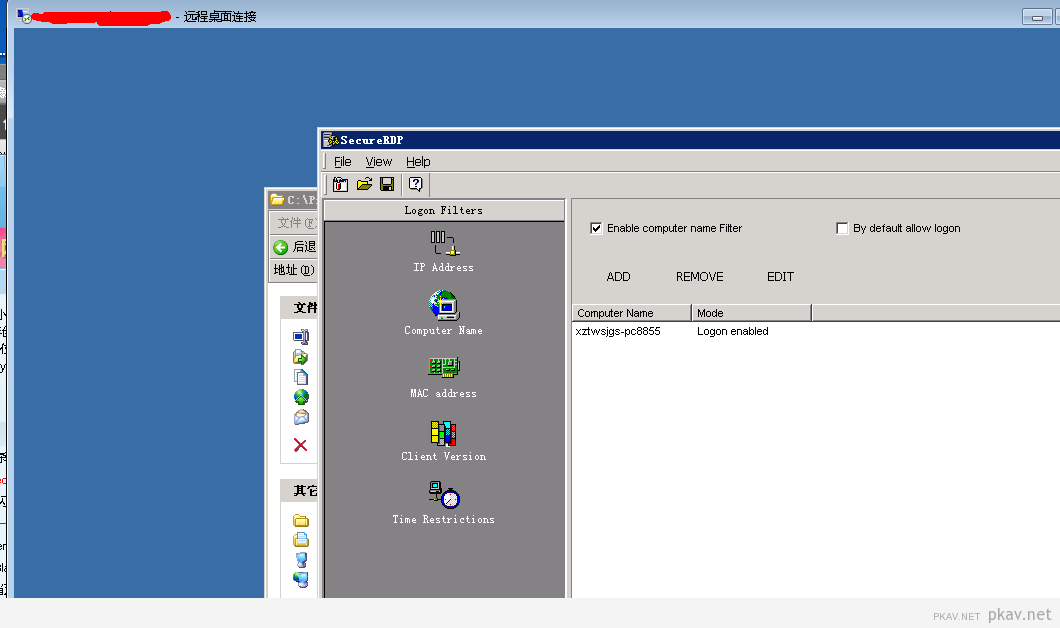Image resolution: width=1060 pixels, height=628 pixels.
Task: Open the File menu in SecureRDP
Action: (x=343, y=162)
